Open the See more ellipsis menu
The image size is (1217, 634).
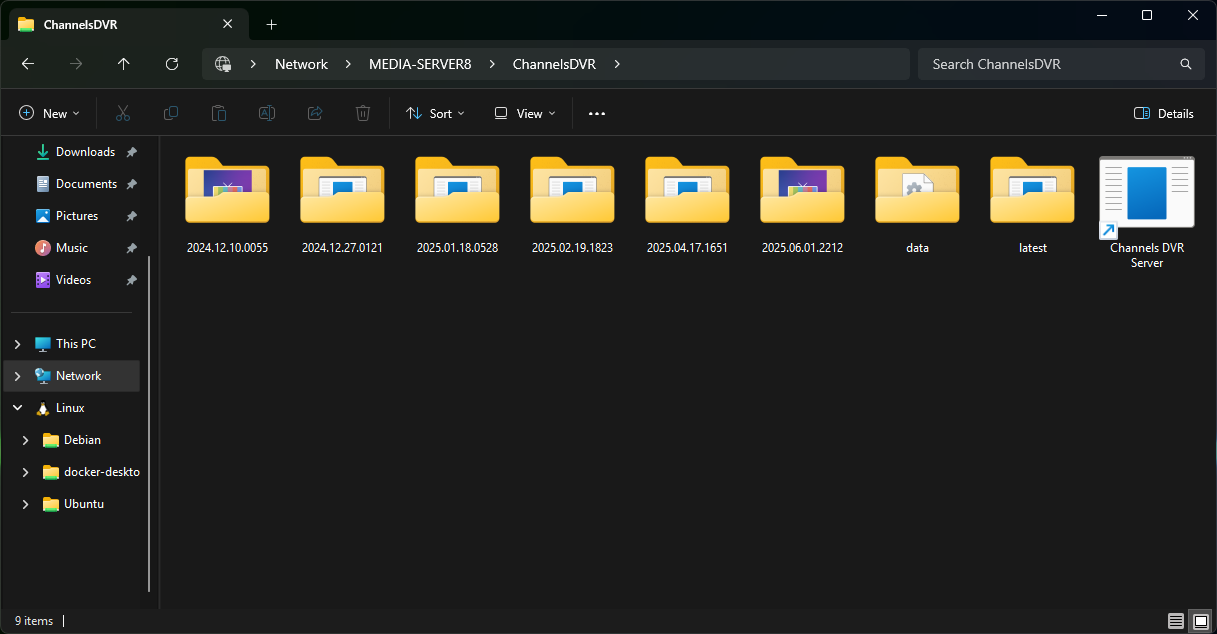pyautogui.click(x=597, y=114)
